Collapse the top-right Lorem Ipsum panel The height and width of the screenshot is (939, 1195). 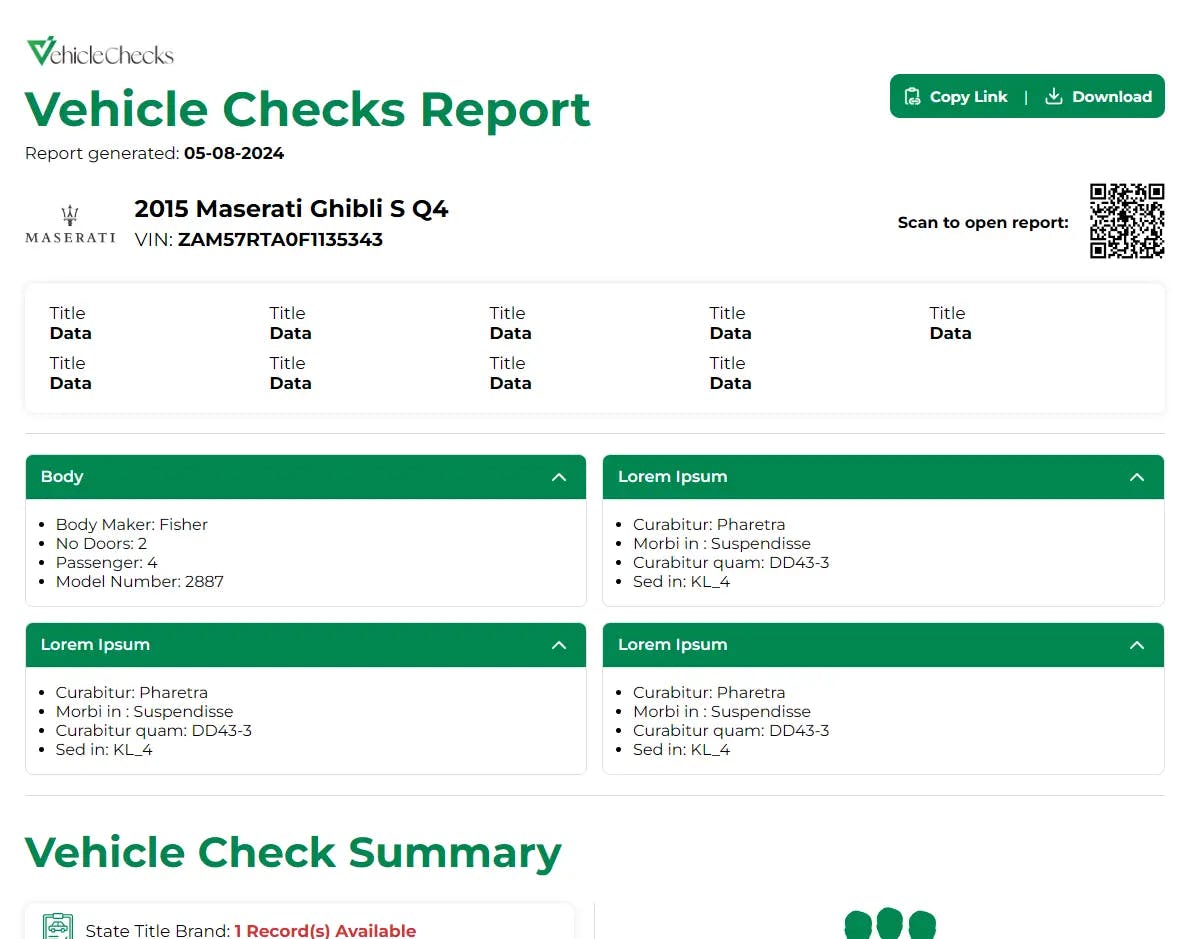tap(1137, 477)
